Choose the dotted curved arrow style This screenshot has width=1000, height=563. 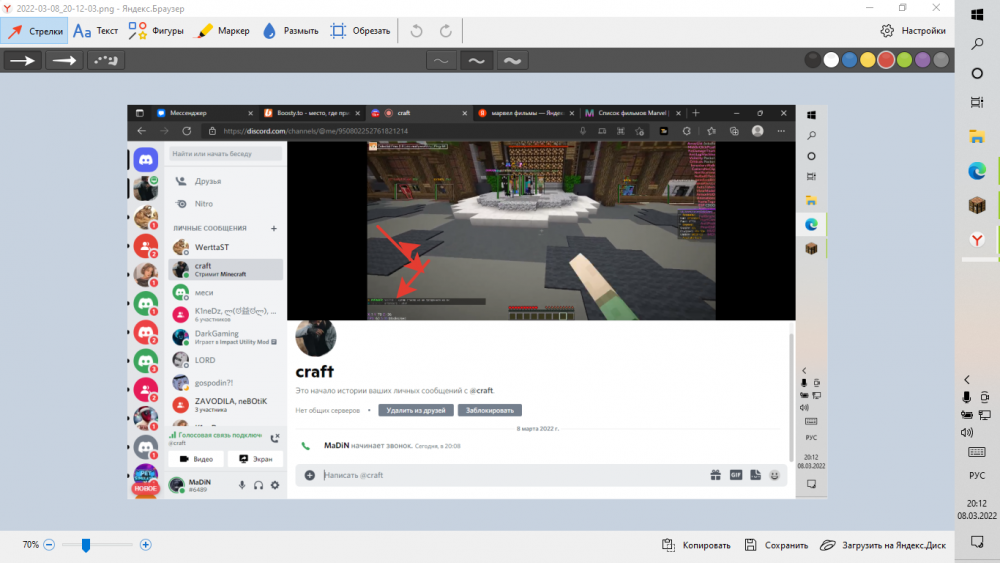106,61
